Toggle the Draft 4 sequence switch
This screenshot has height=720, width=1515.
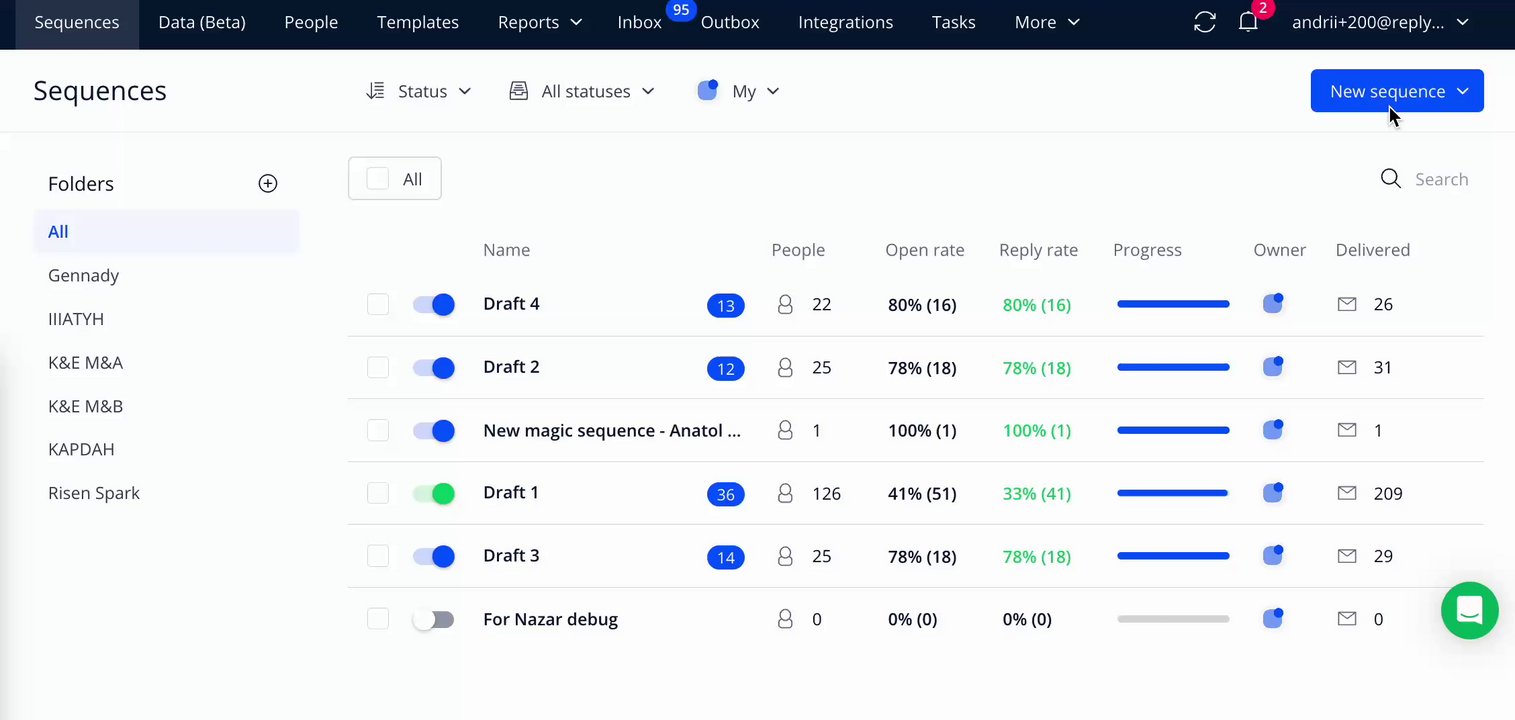tap(434, 304)
